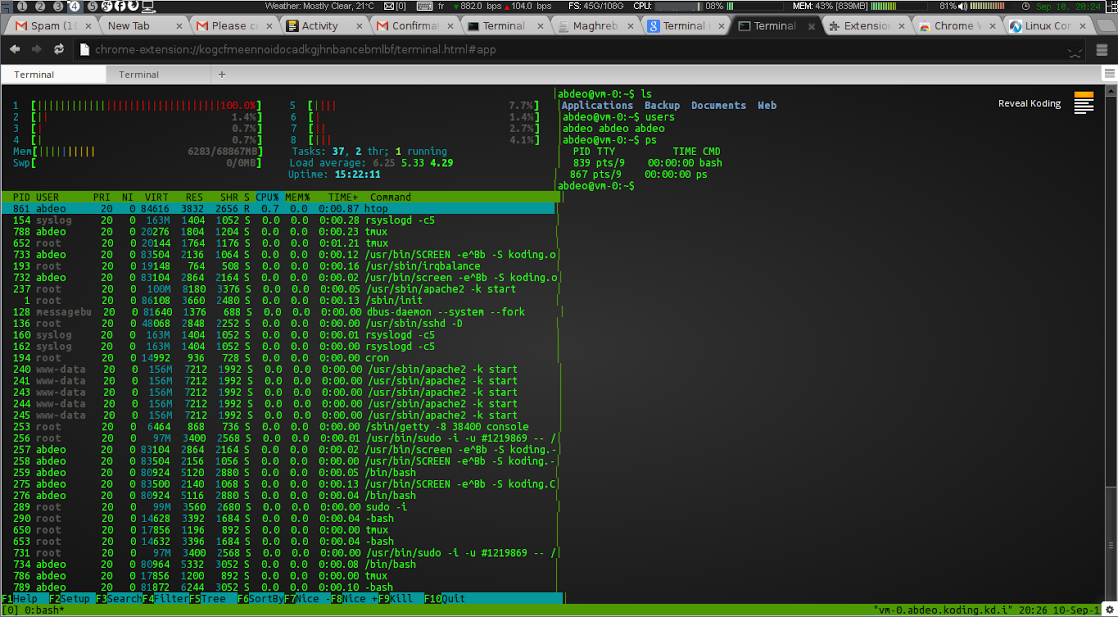This screenshot has height=617, width=1118.
Task: Open the Chrome hamburger menu
Action: [x=1102, y=50]
